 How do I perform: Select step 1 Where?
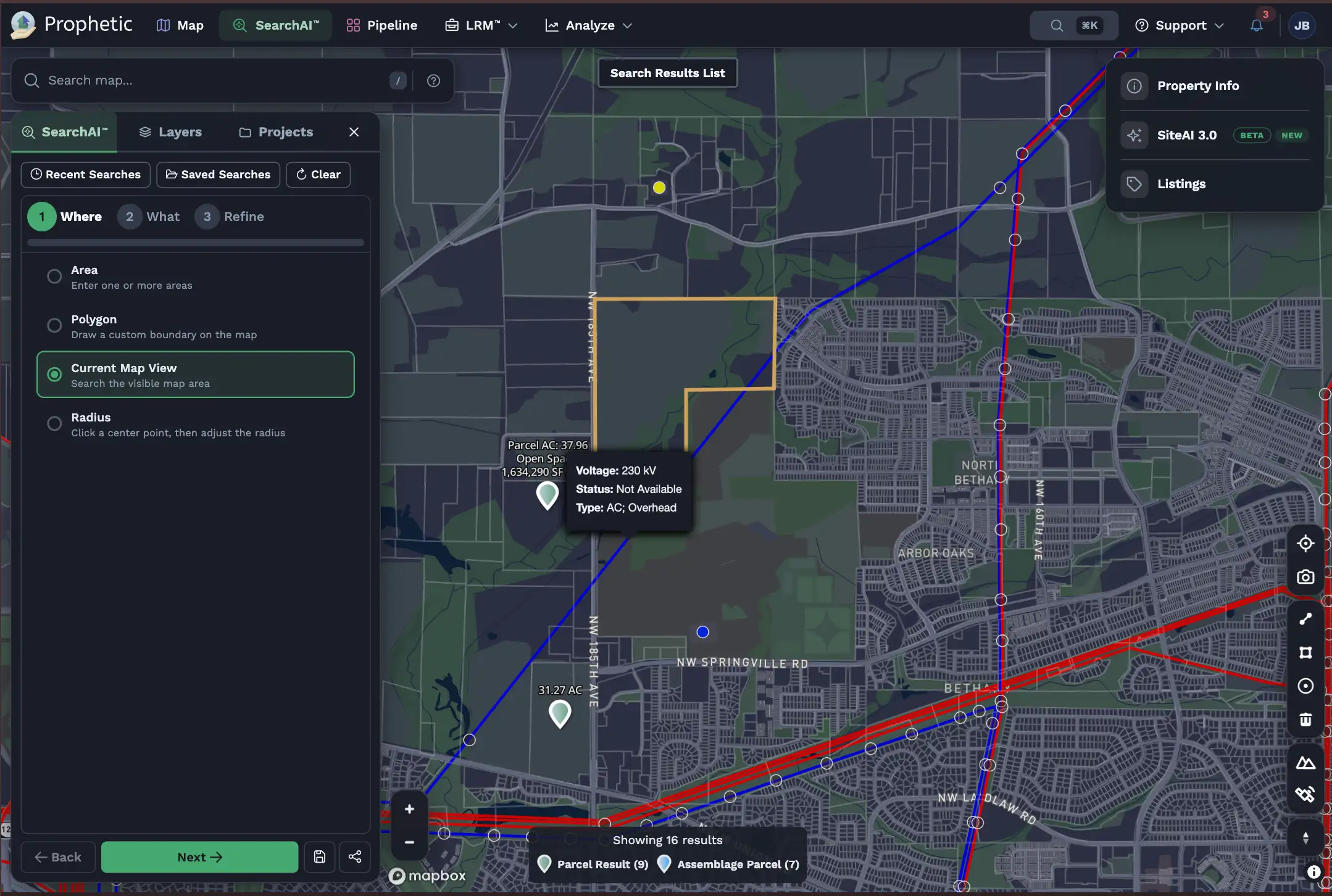pyautogui.click(x=65, y=217)
